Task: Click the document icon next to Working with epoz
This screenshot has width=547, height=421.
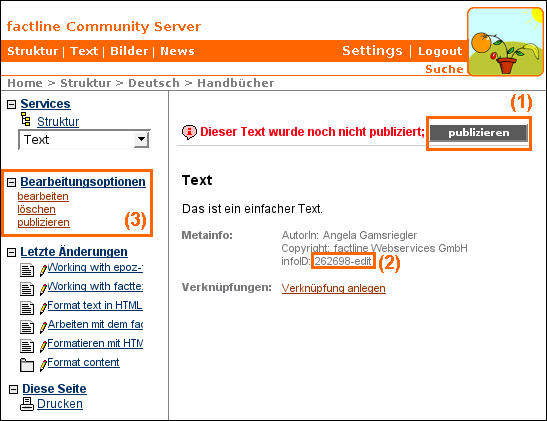Action: point(27,270)
